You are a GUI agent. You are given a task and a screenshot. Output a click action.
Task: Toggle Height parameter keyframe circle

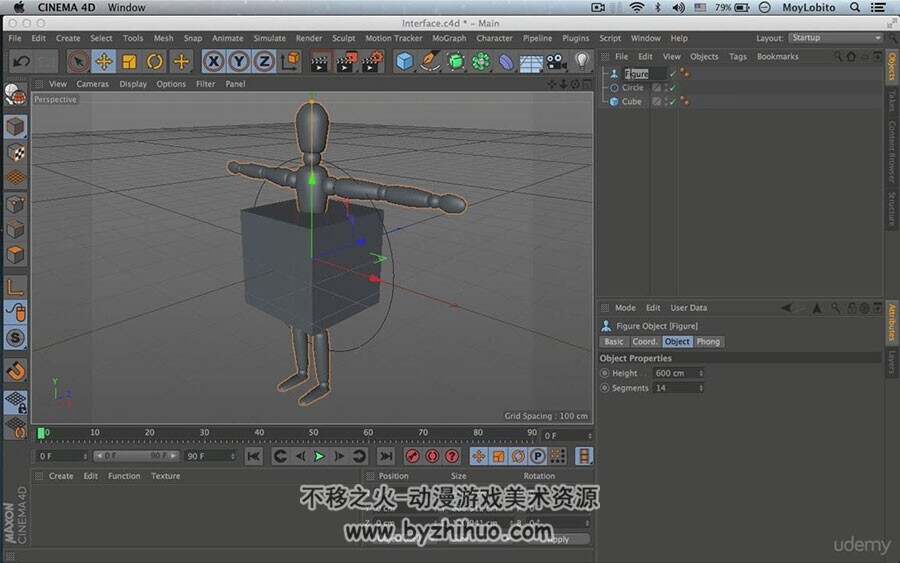(x=604, y=373)
